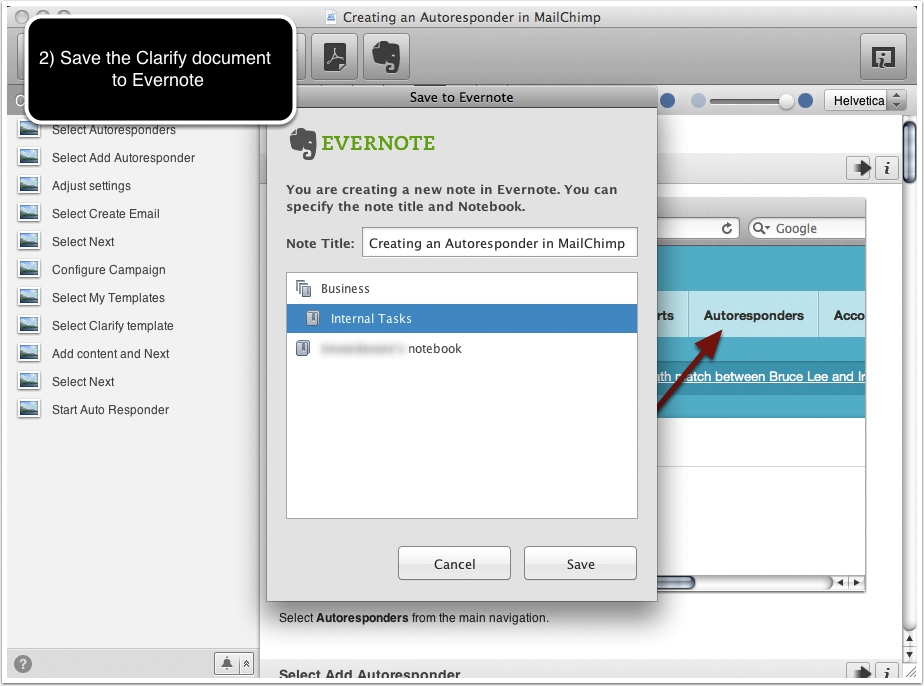Click the PDF export toolbar icon
Screen dimensions: 924x686
coord(335,57)
